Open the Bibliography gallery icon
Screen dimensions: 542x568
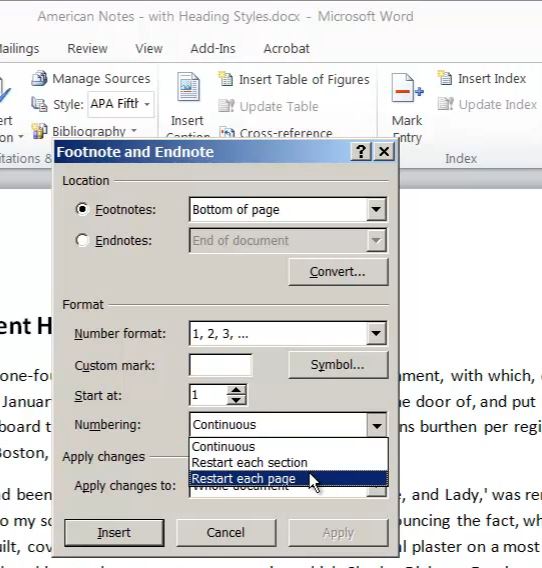pyautogui.click(x=39, y=131)
